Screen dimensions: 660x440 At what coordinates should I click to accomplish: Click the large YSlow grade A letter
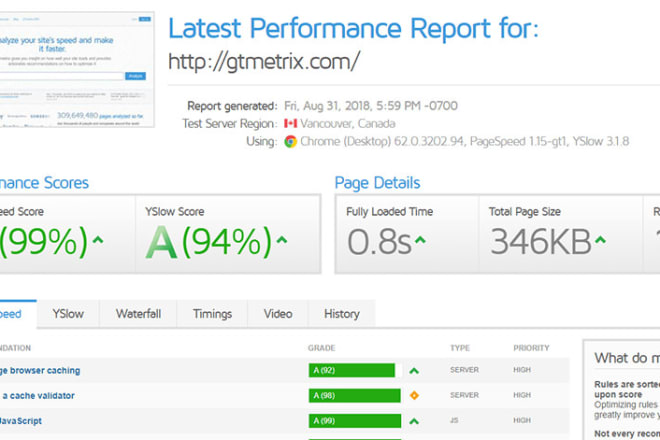click(x=161, y=242)
